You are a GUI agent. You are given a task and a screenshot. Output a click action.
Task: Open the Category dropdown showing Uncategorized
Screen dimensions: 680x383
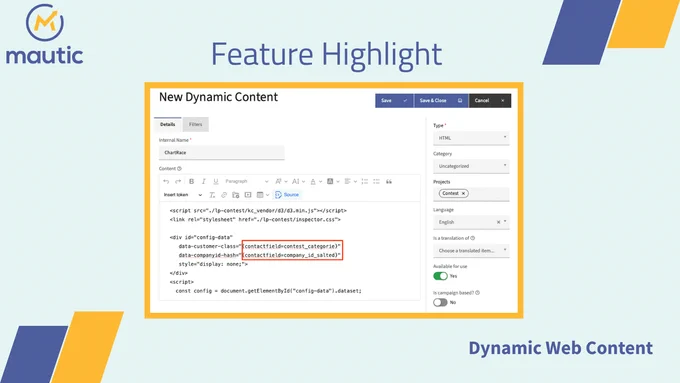471,166
